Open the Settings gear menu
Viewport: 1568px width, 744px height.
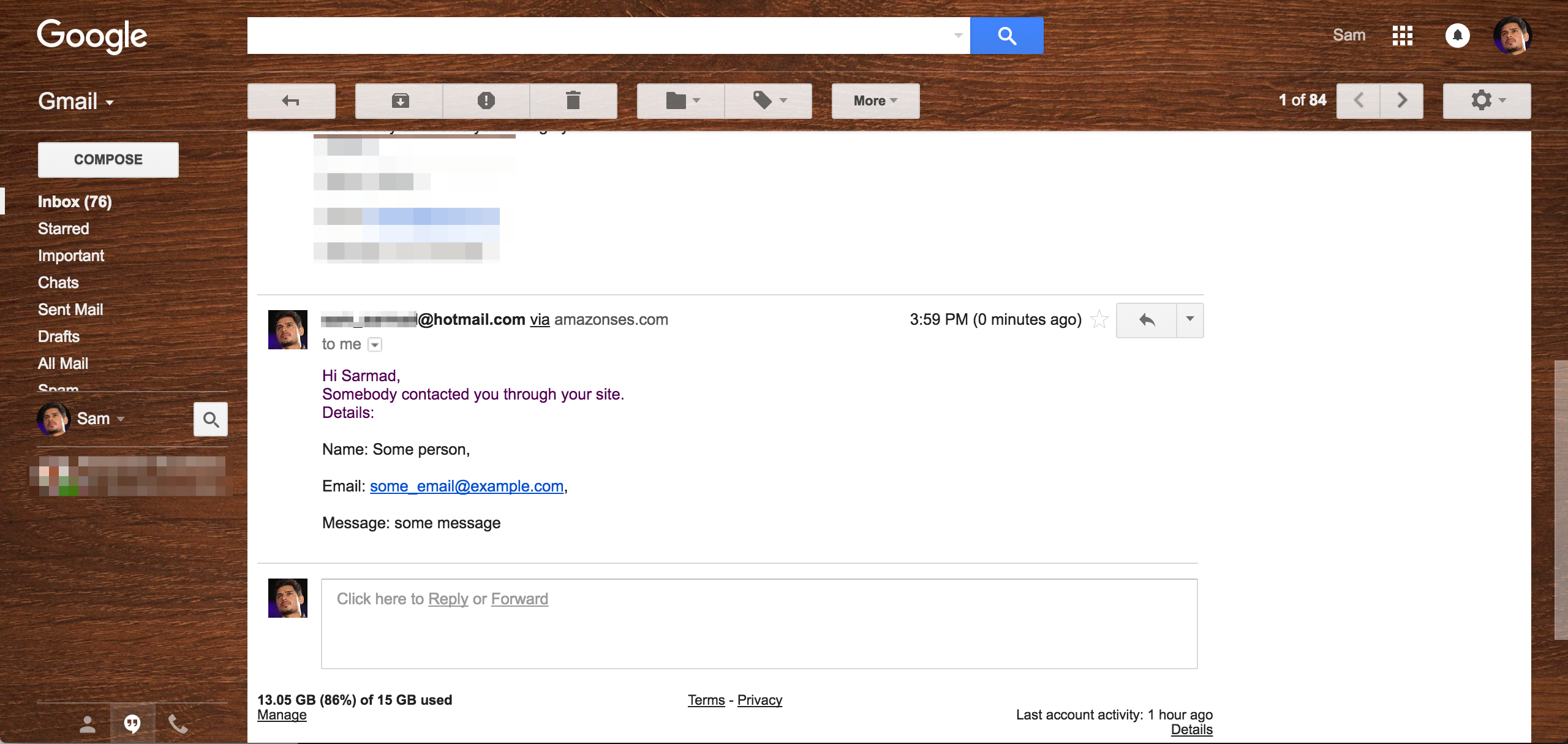[x=1487, y=101]
